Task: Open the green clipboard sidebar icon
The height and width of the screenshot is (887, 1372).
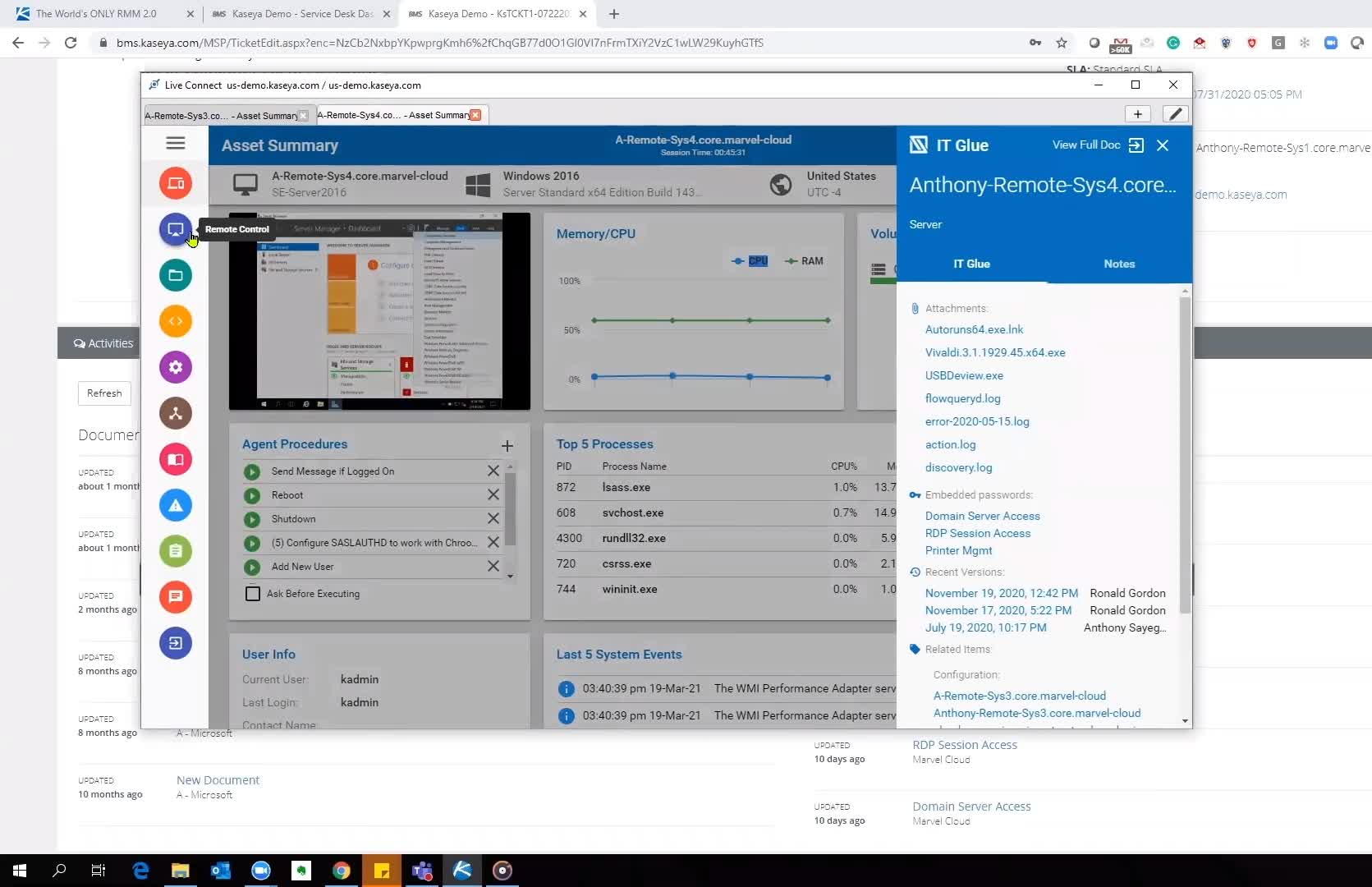Action: (x=176, y=551)
